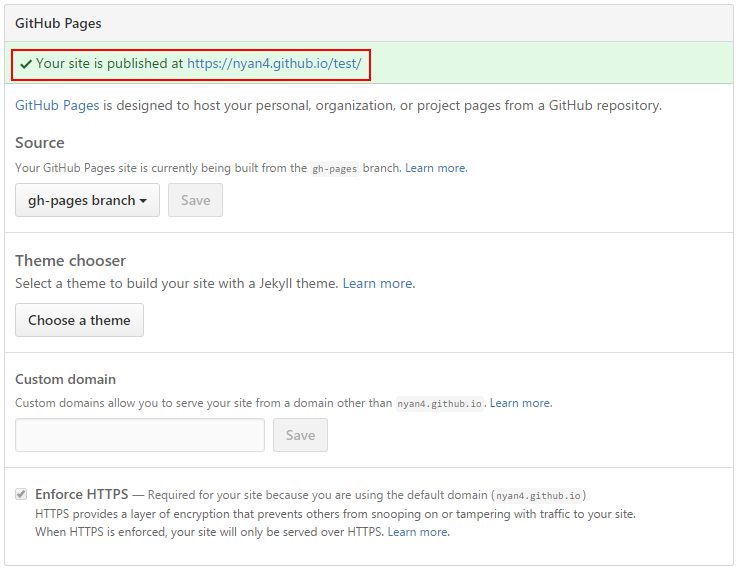
Task: Focus the Custom domain text field
Action: coord(140,435)
